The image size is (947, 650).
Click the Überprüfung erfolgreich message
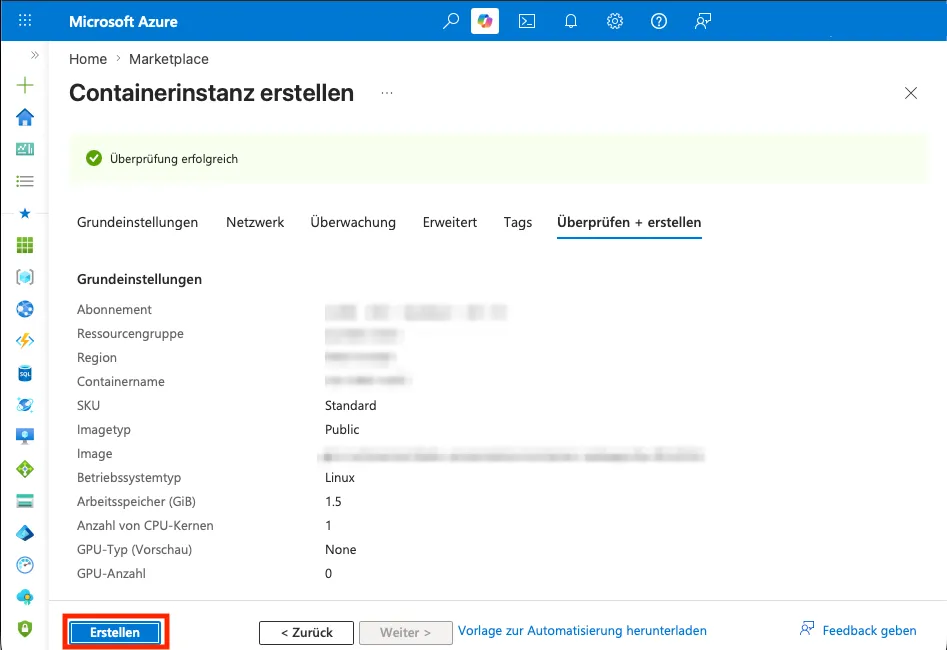pyautogui.click(x=173, y=159)
